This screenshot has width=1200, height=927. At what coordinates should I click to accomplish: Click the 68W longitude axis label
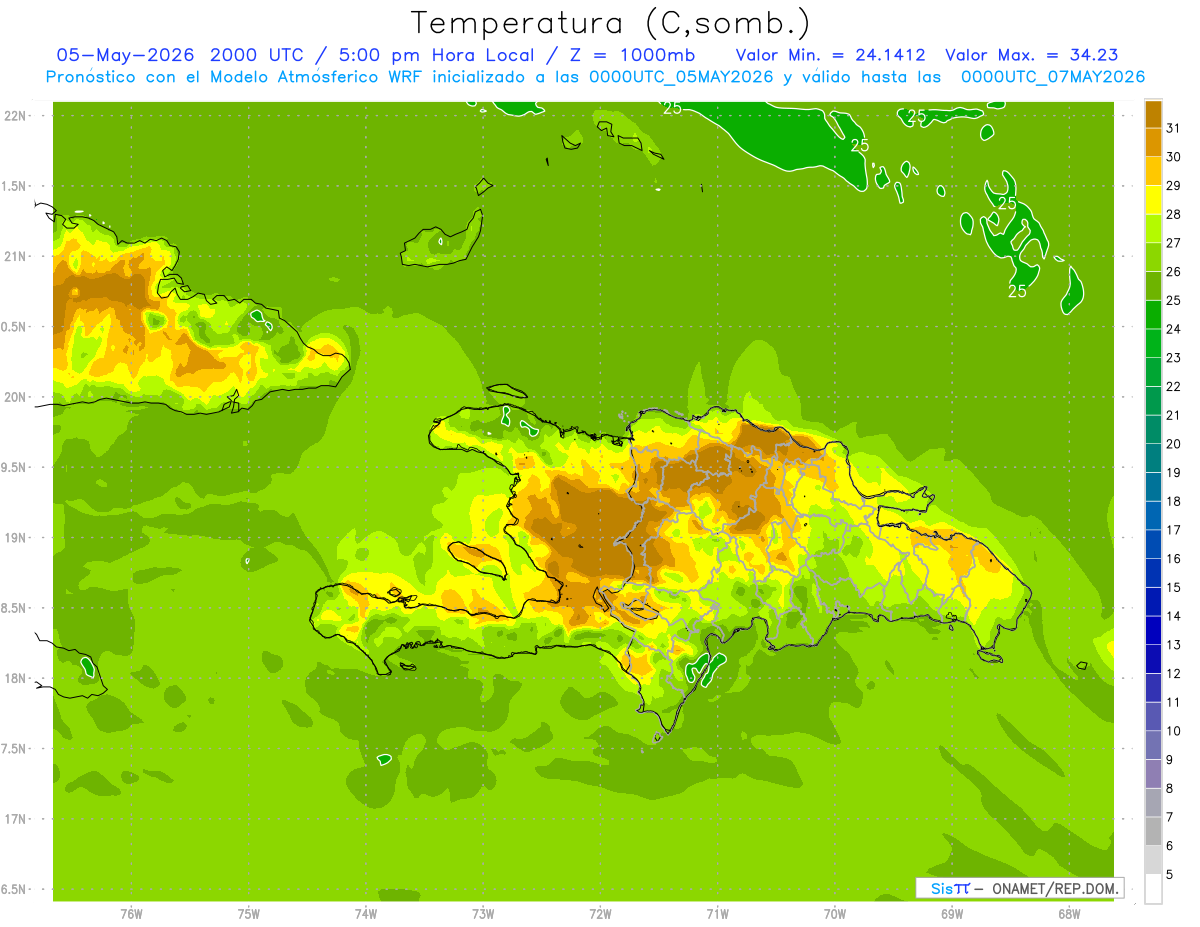[x=1069, y=913]
